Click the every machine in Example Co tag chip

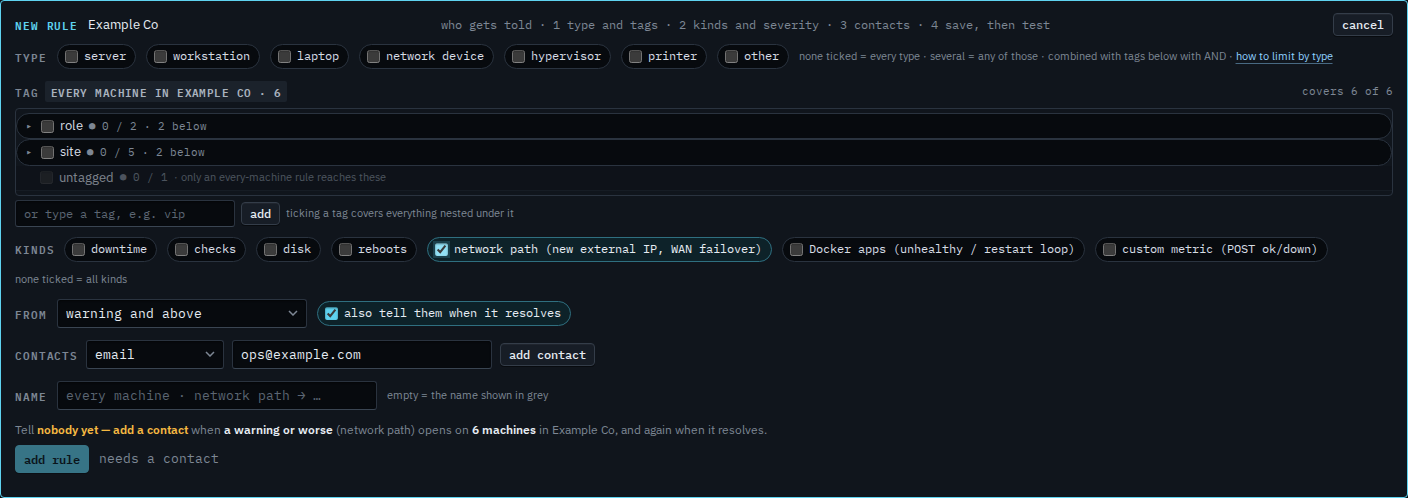[x=166, y=92]
